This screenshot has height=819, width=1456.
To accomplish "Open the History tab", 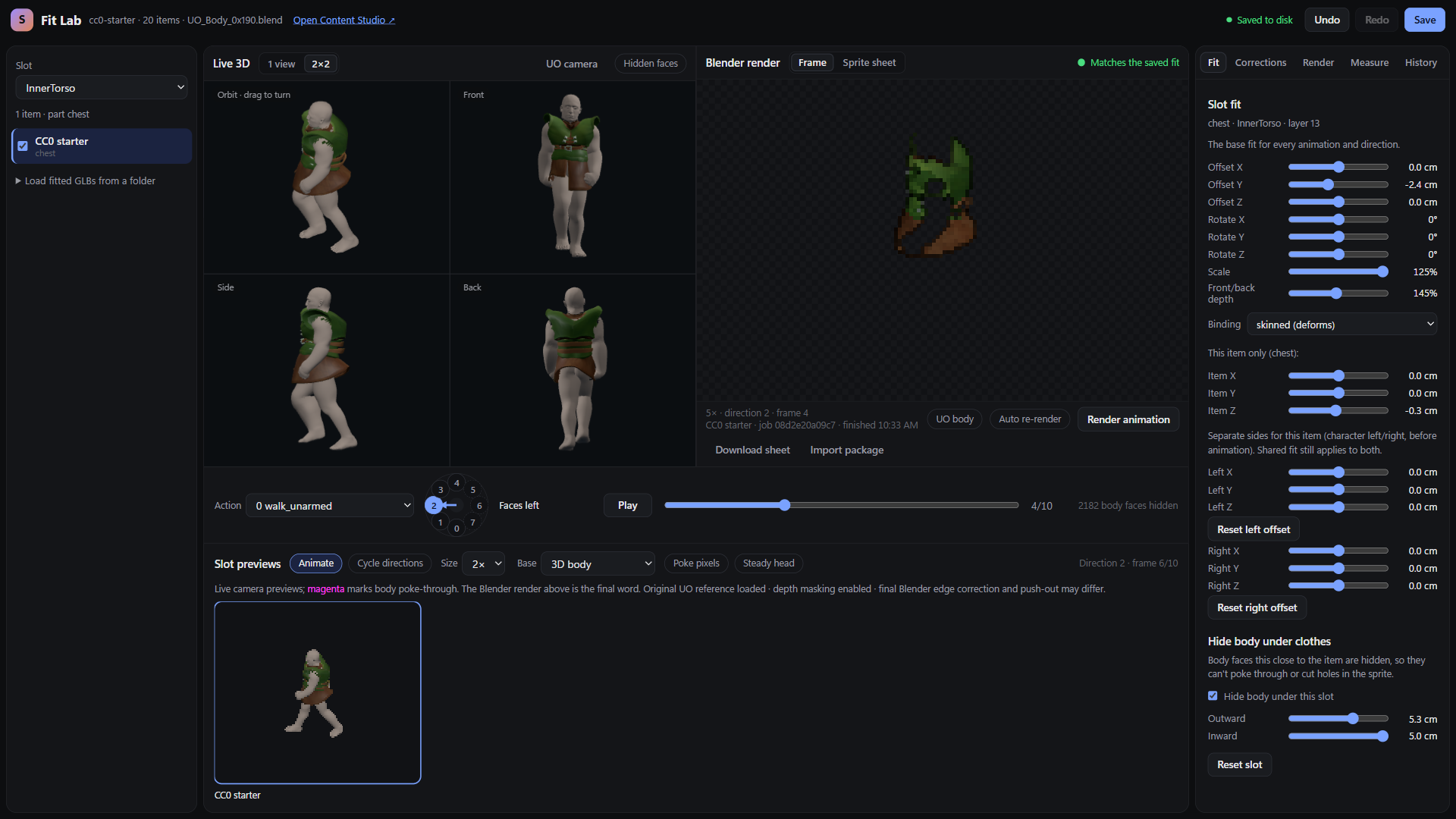I will tap(1420, 63).
